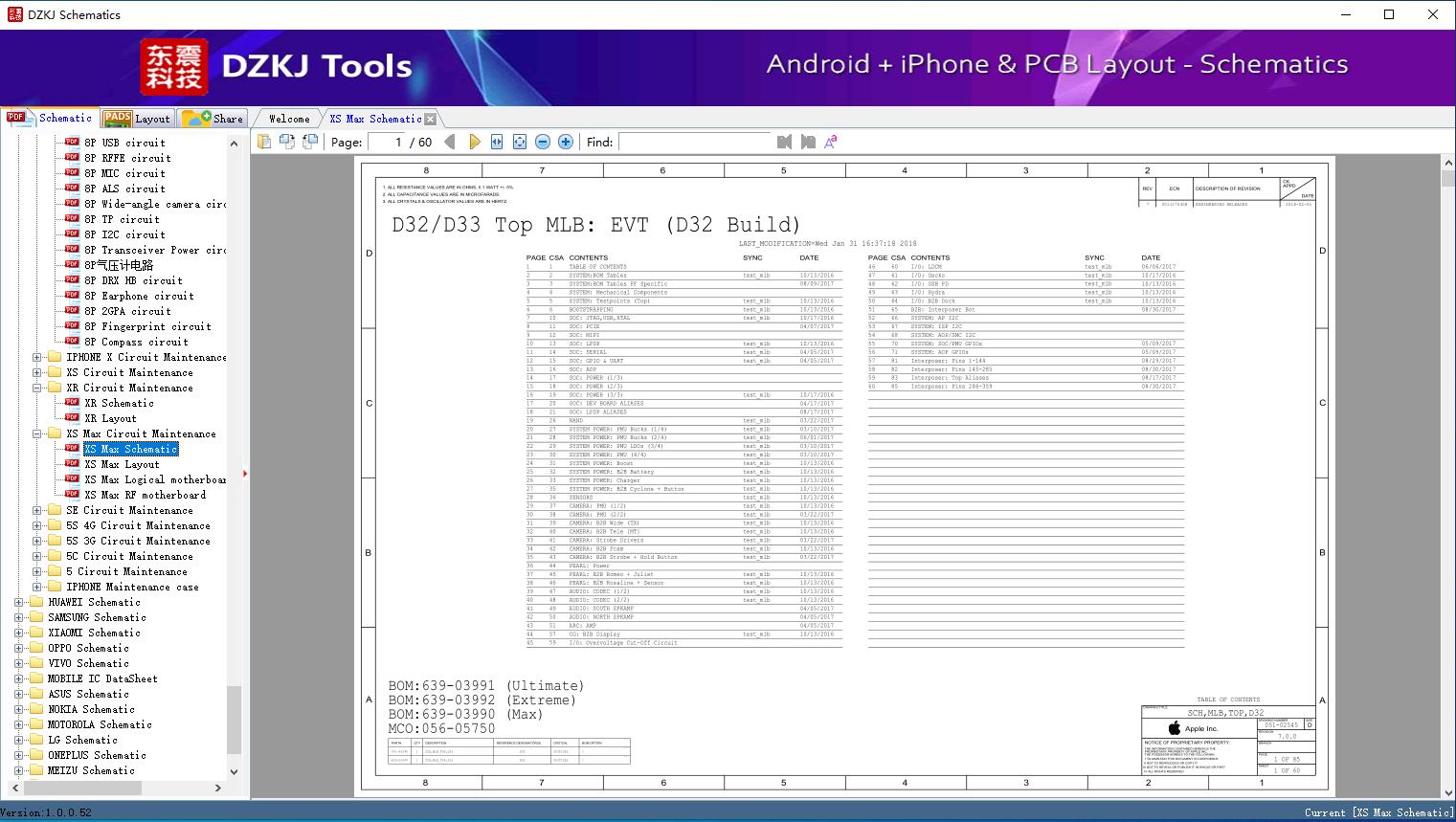Screen dimensions: 1456x822
Task: Select VIVO Schematic in the tree
Action: [88, 663]
